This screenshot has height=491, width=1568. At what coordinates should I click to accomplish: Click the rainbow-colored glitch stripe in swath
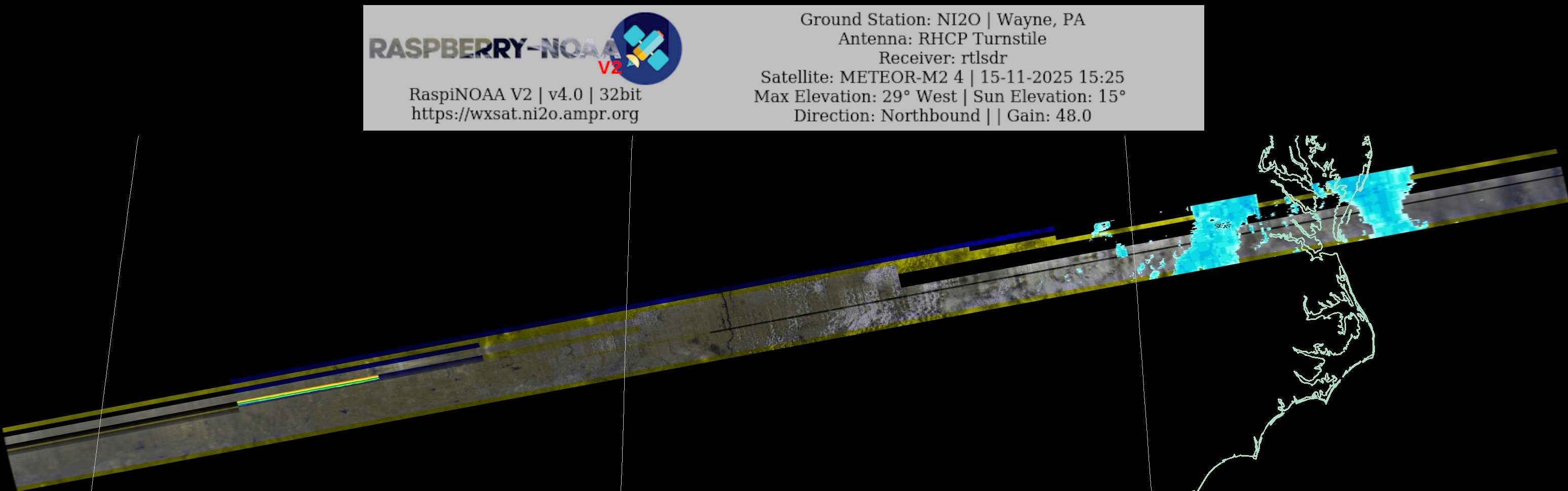pos(308,390)
